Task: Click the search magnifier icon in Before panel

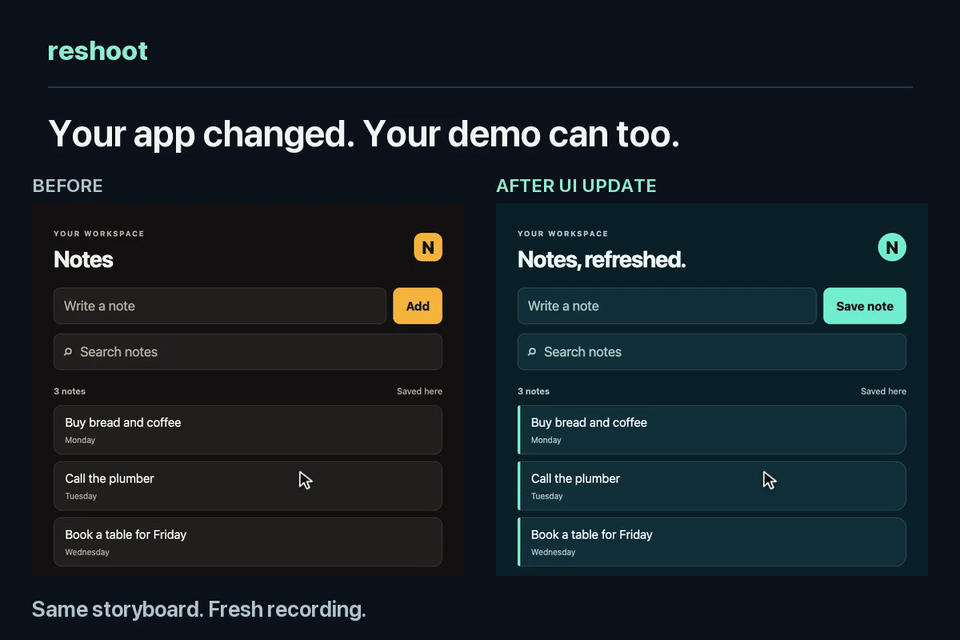Action: (68, 352)
